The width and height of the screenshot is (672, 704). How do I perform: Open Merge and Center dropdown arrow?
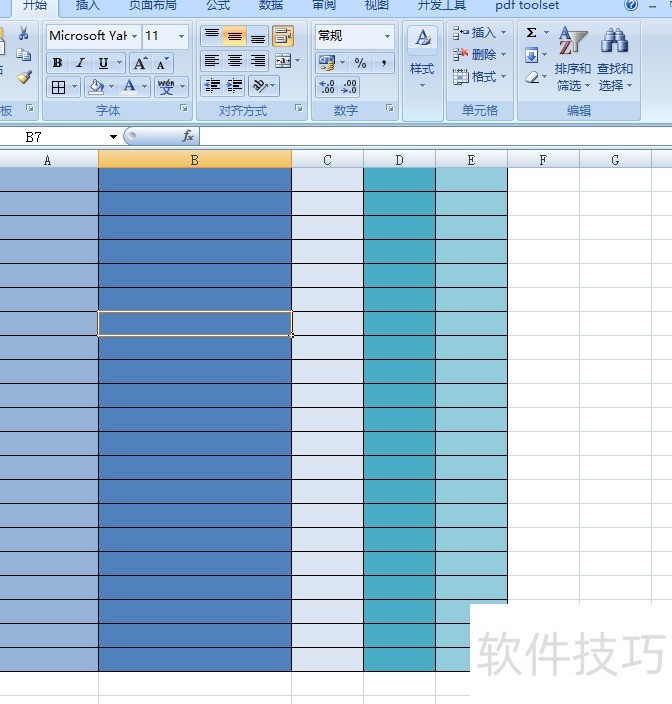tap(298, 61)
